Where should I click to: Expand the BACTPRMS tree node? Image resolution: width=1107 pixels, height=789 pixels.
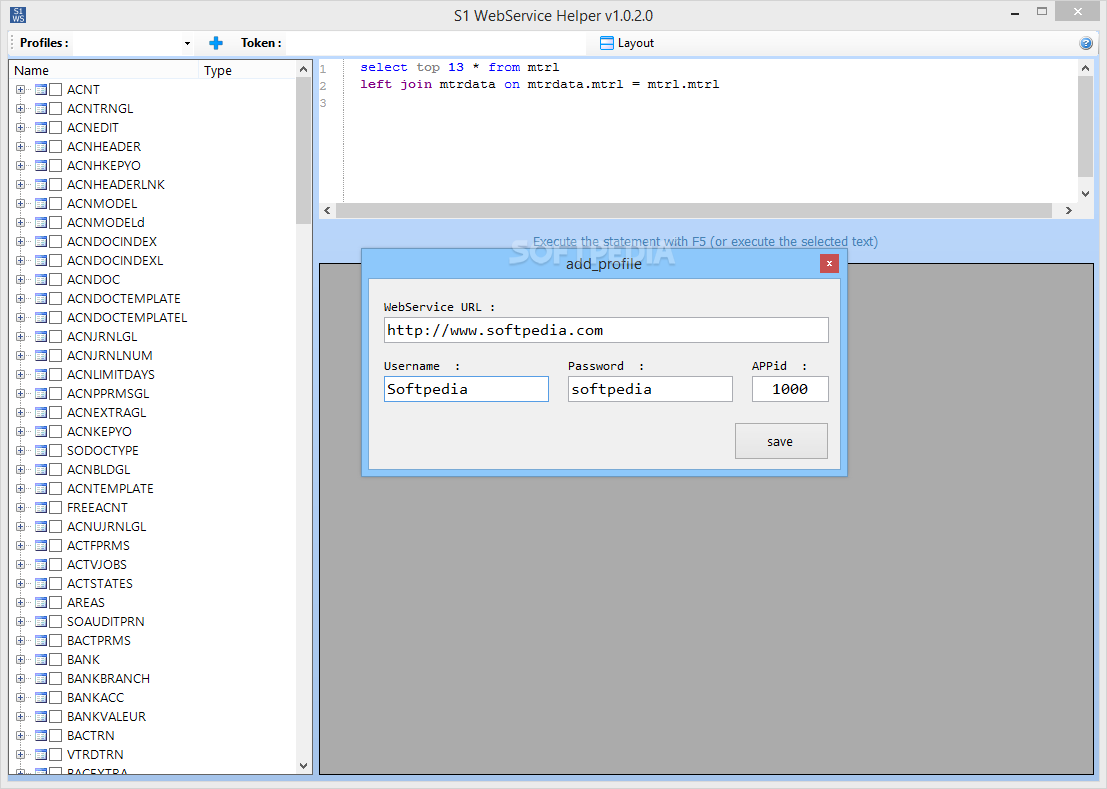point(20,641)
